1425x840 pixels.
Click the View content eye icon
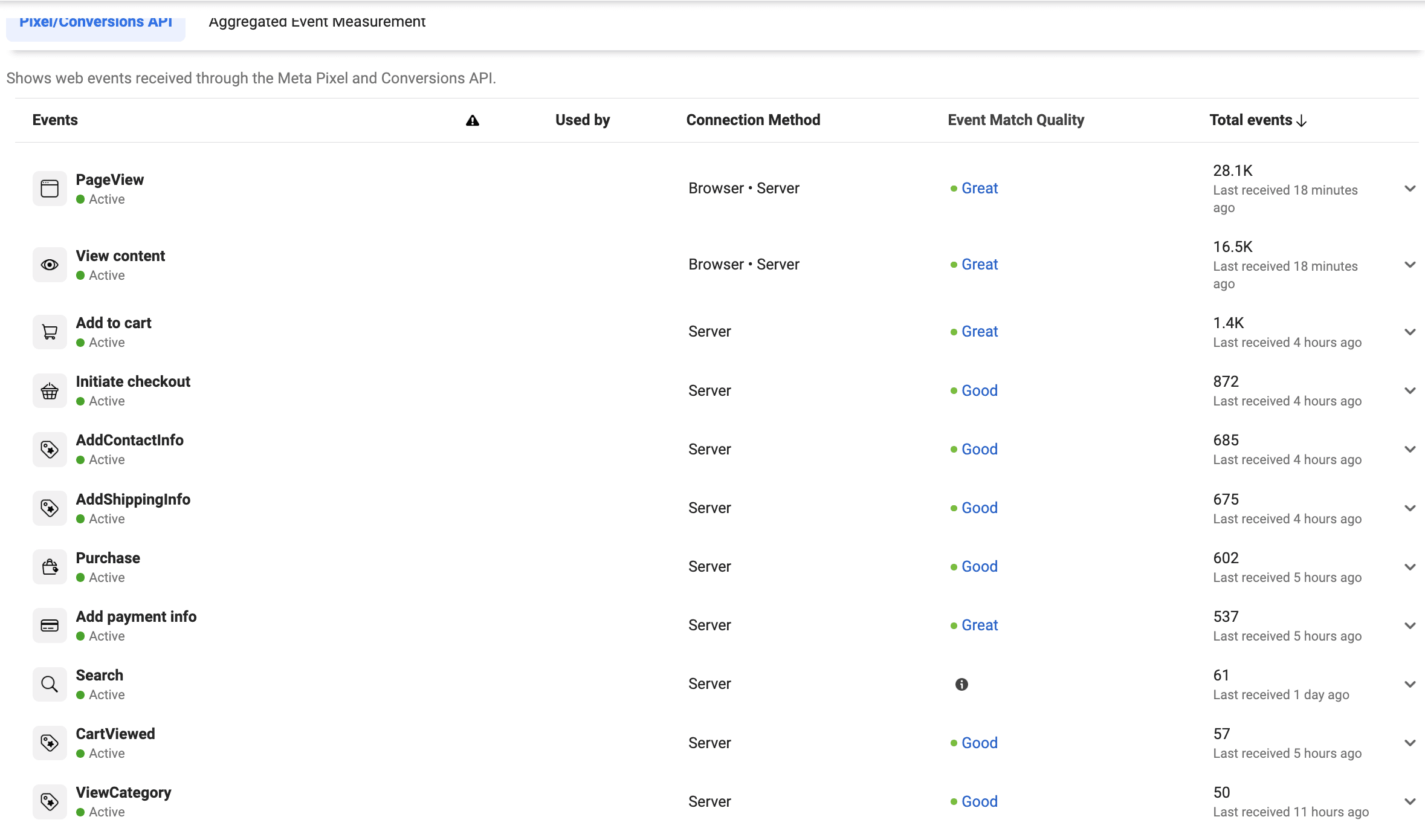[x=50, y=265]
